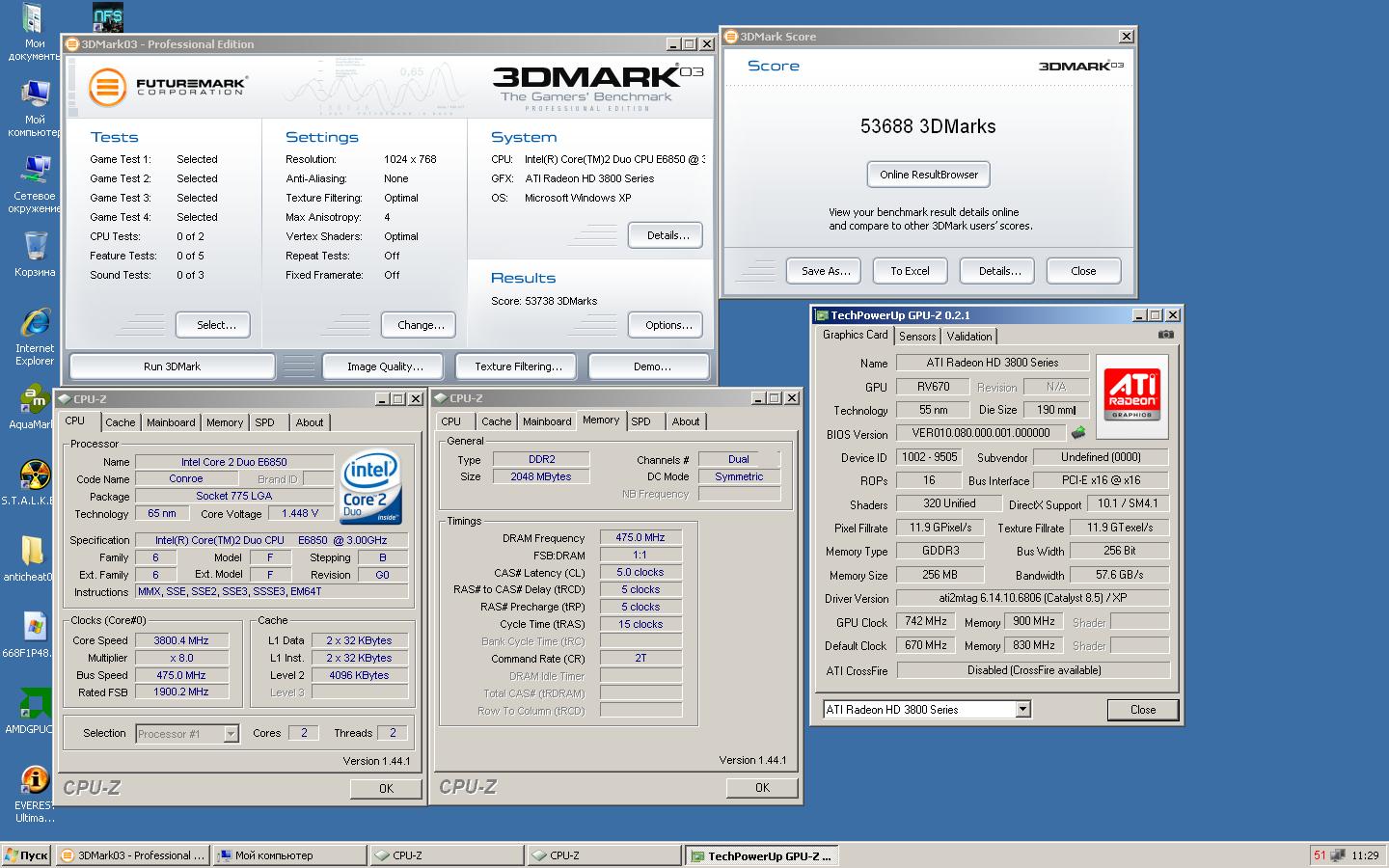Click the GPU-Z Driver Version field

pyautogui.click(x=1033, y=598)
